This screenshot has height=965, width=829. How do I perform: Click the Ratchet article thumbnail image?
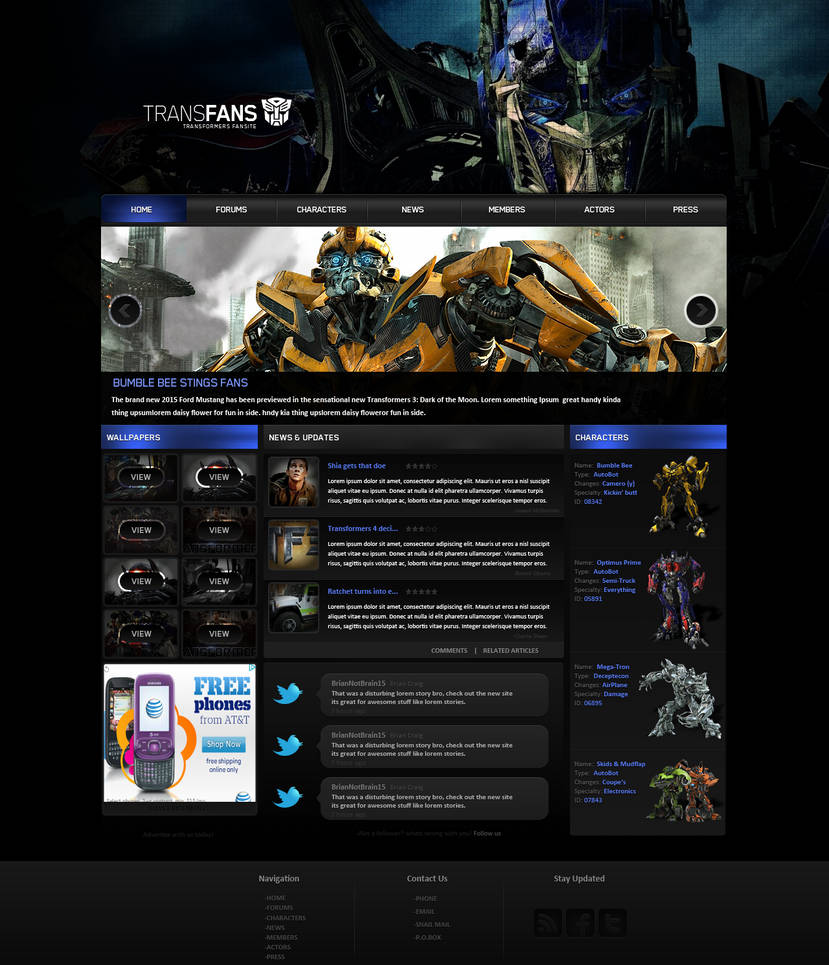[293, 608]
